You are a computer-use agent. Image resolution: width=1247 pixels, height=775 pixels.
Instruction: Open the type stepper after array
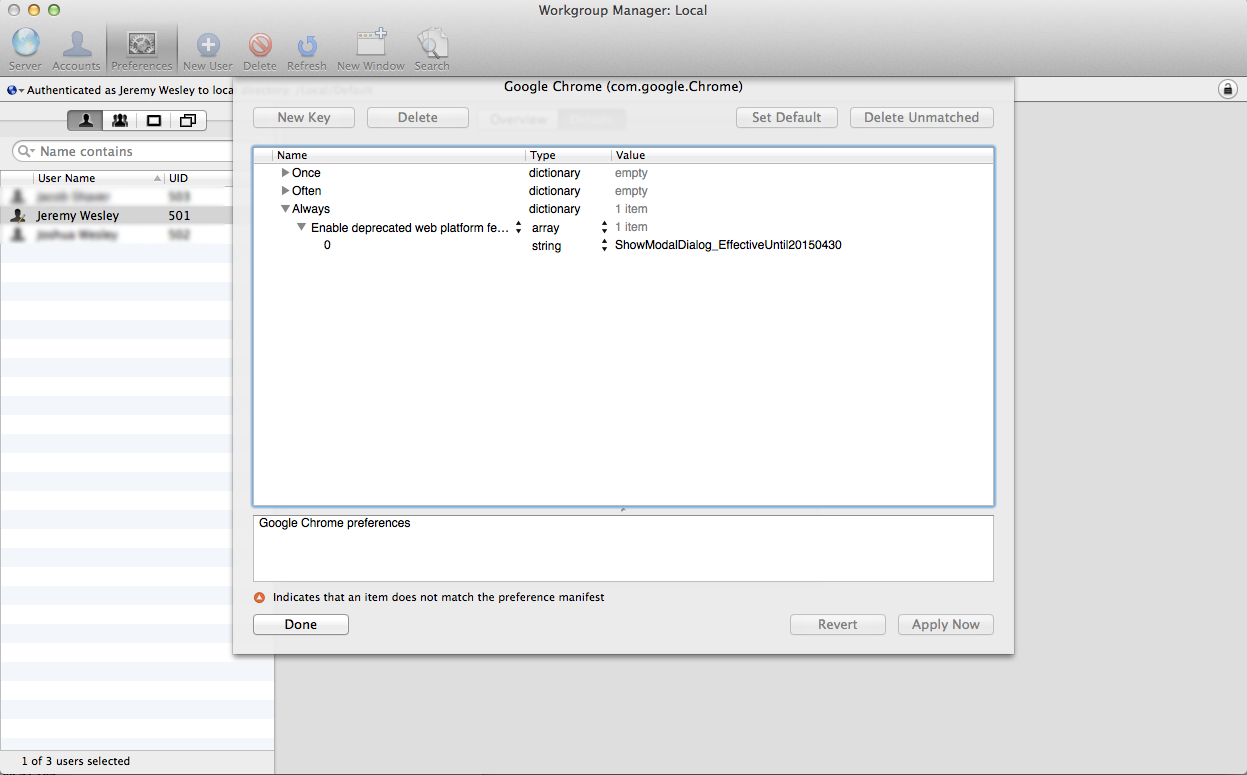[605, 227]
